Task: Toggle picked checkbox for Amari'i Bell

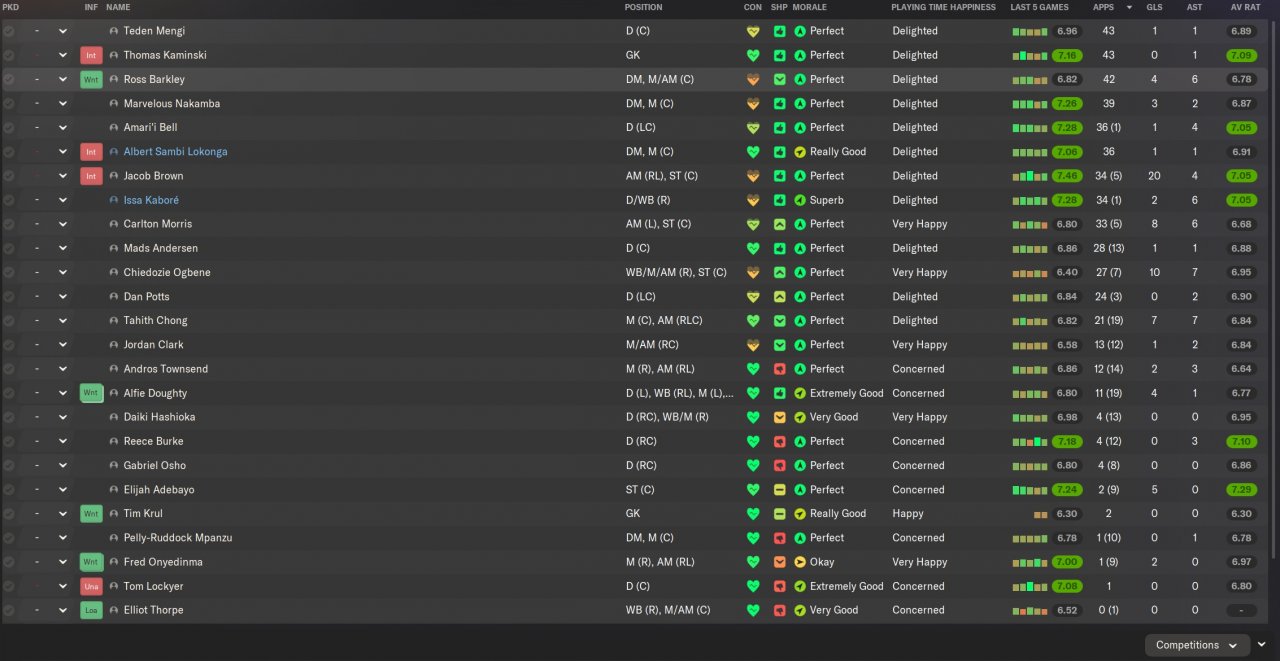Action: 9,128
